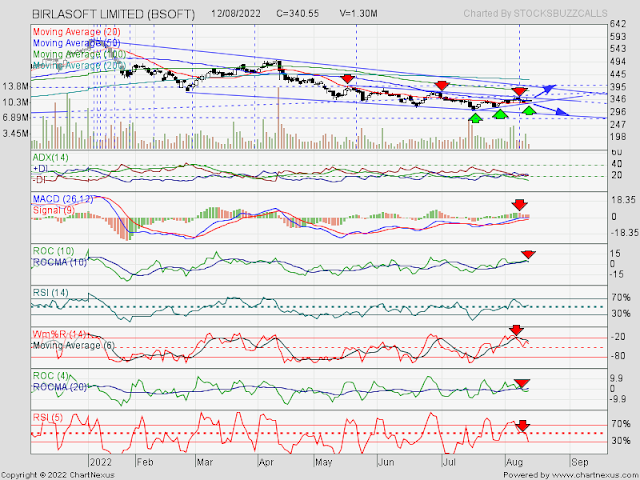Click the 70% level of RSI (14) panel
The width and height of the screenshot is (640, 480).
tap(620, 298)
